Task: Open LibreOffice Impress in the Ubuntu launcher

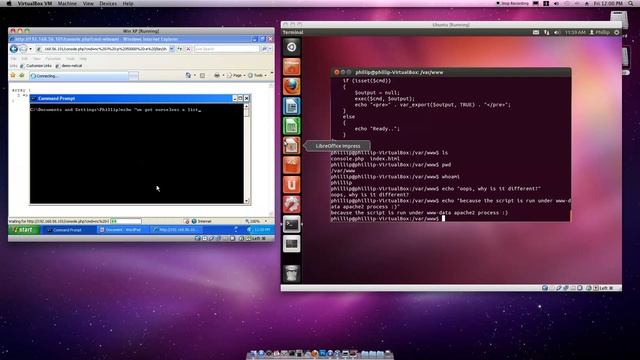Action: [291, 145]
